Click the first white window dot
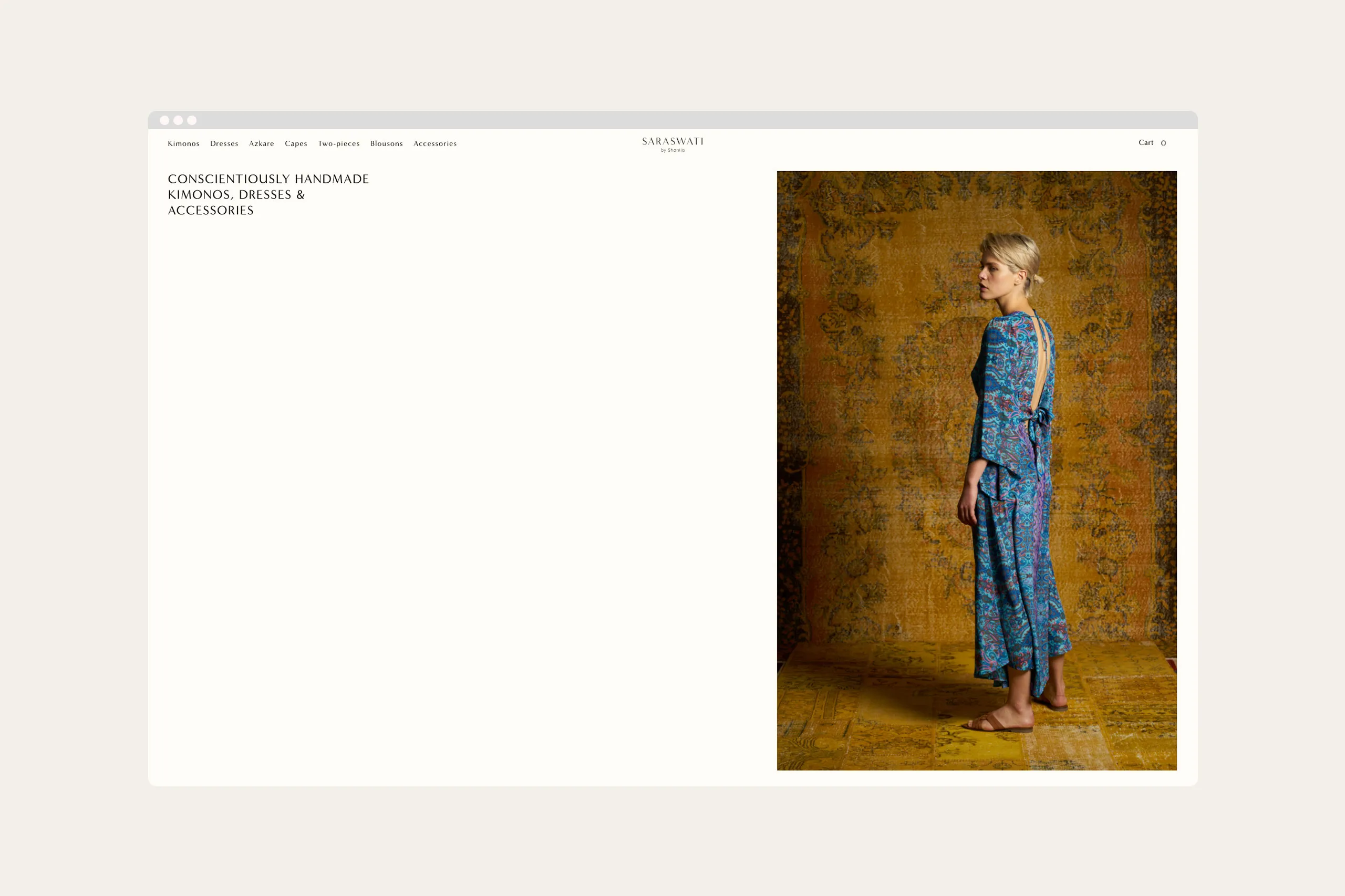 tap(164, 120)
